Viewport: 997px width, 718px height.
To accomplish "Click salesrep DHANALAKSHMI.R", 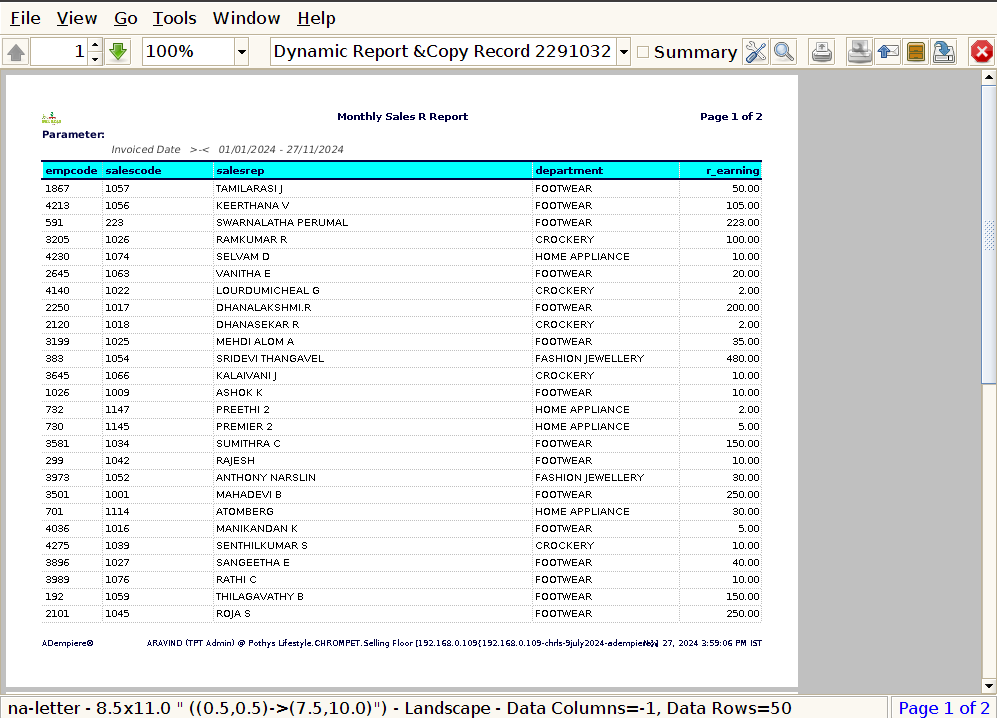I will [263, 308].
